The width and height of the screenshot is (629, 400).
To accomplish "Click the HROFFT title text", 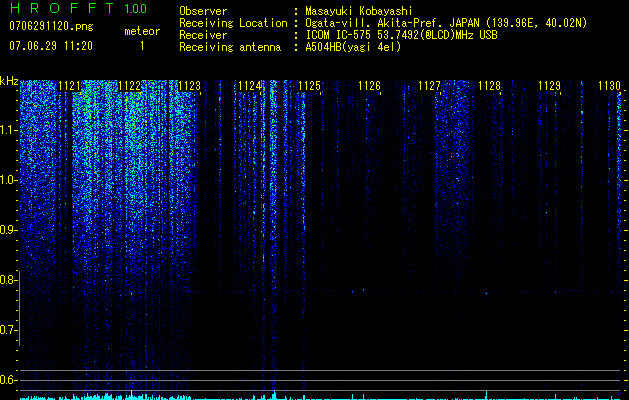I will (62, 9).
